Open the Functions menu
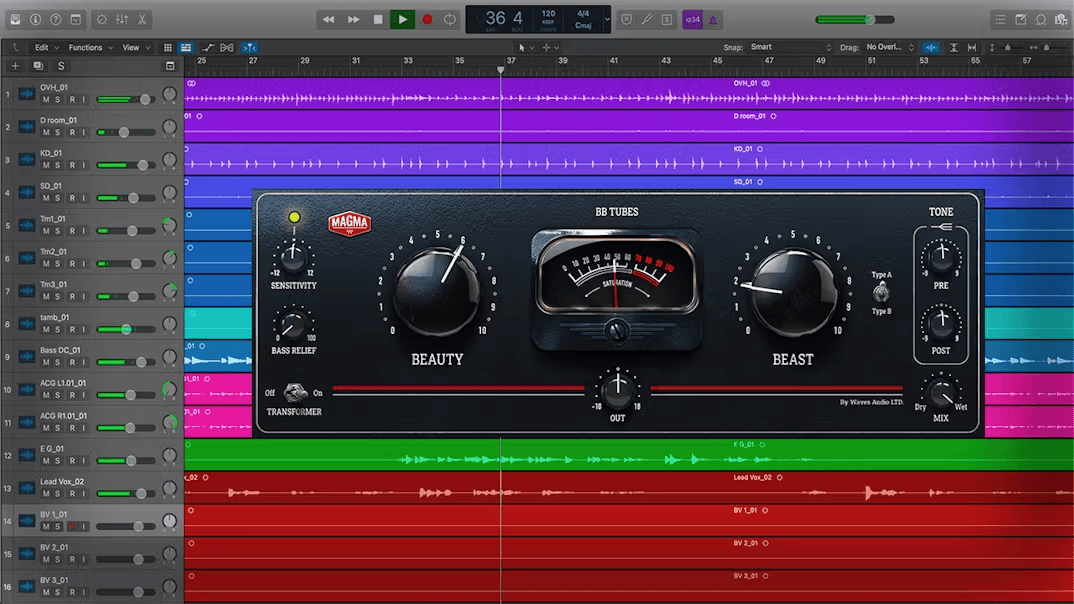The width and height of the screenshot is (1074, 604). 90,47
